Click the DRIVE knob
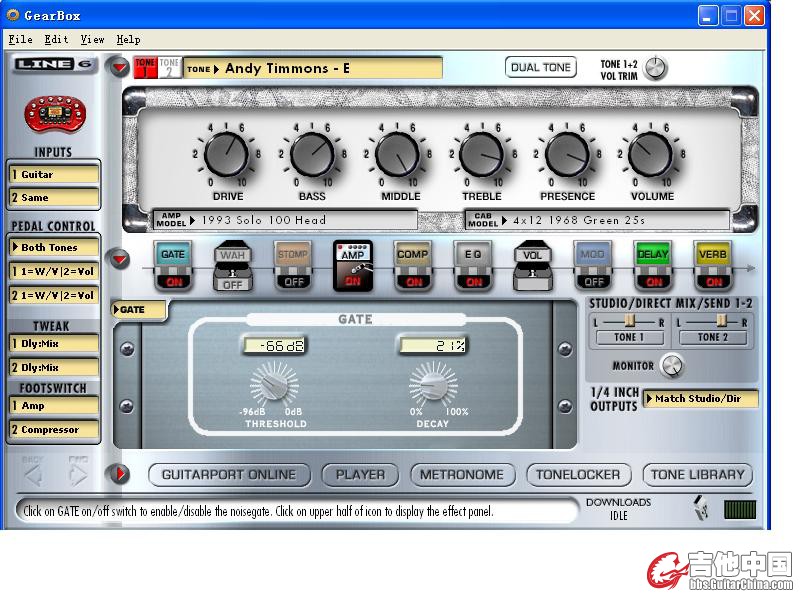 pyautogui.click(x=227, y=155)
